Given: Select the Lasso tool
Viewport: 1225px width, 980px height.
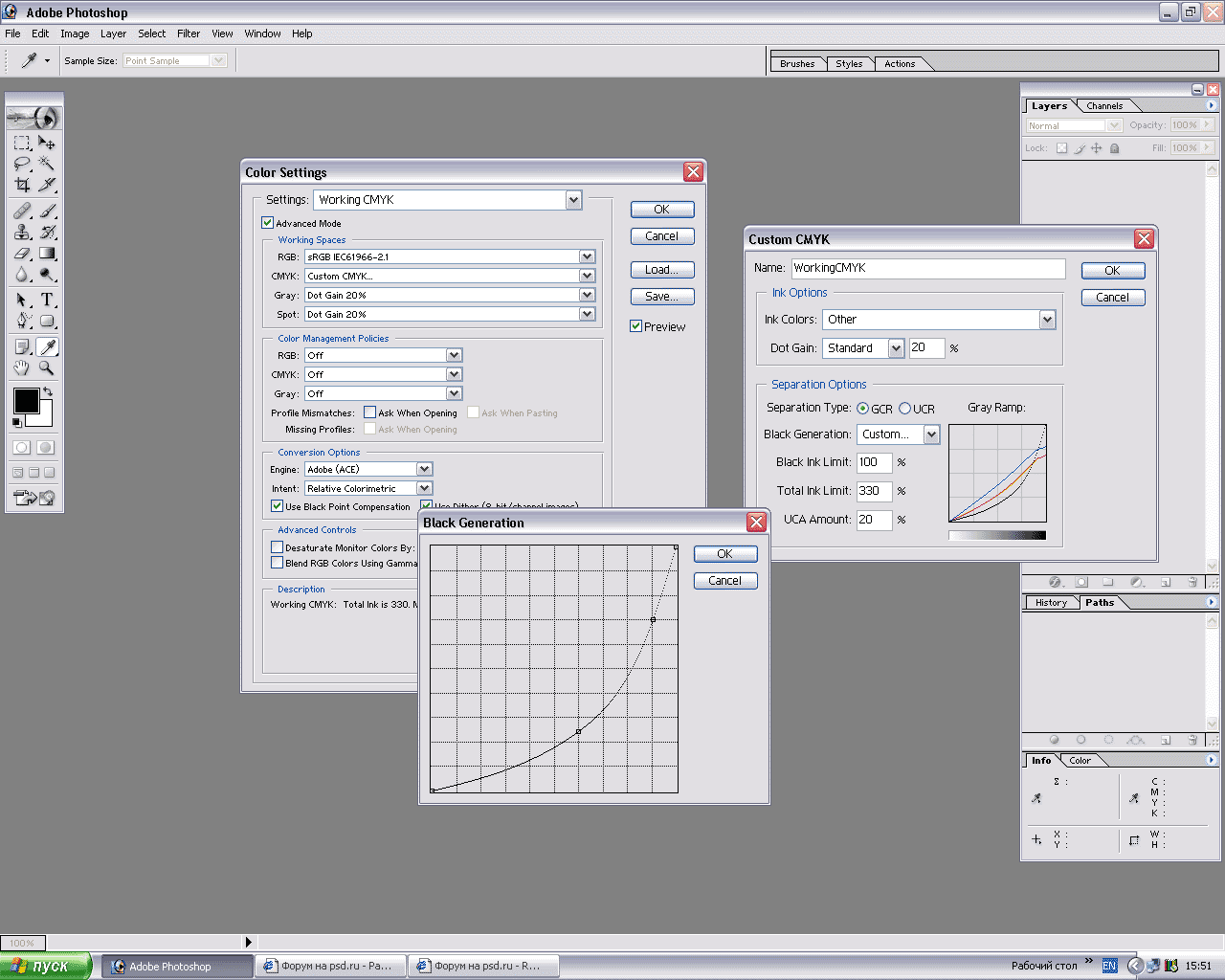Looking at the screenshot, I should [x=22, y=164].
